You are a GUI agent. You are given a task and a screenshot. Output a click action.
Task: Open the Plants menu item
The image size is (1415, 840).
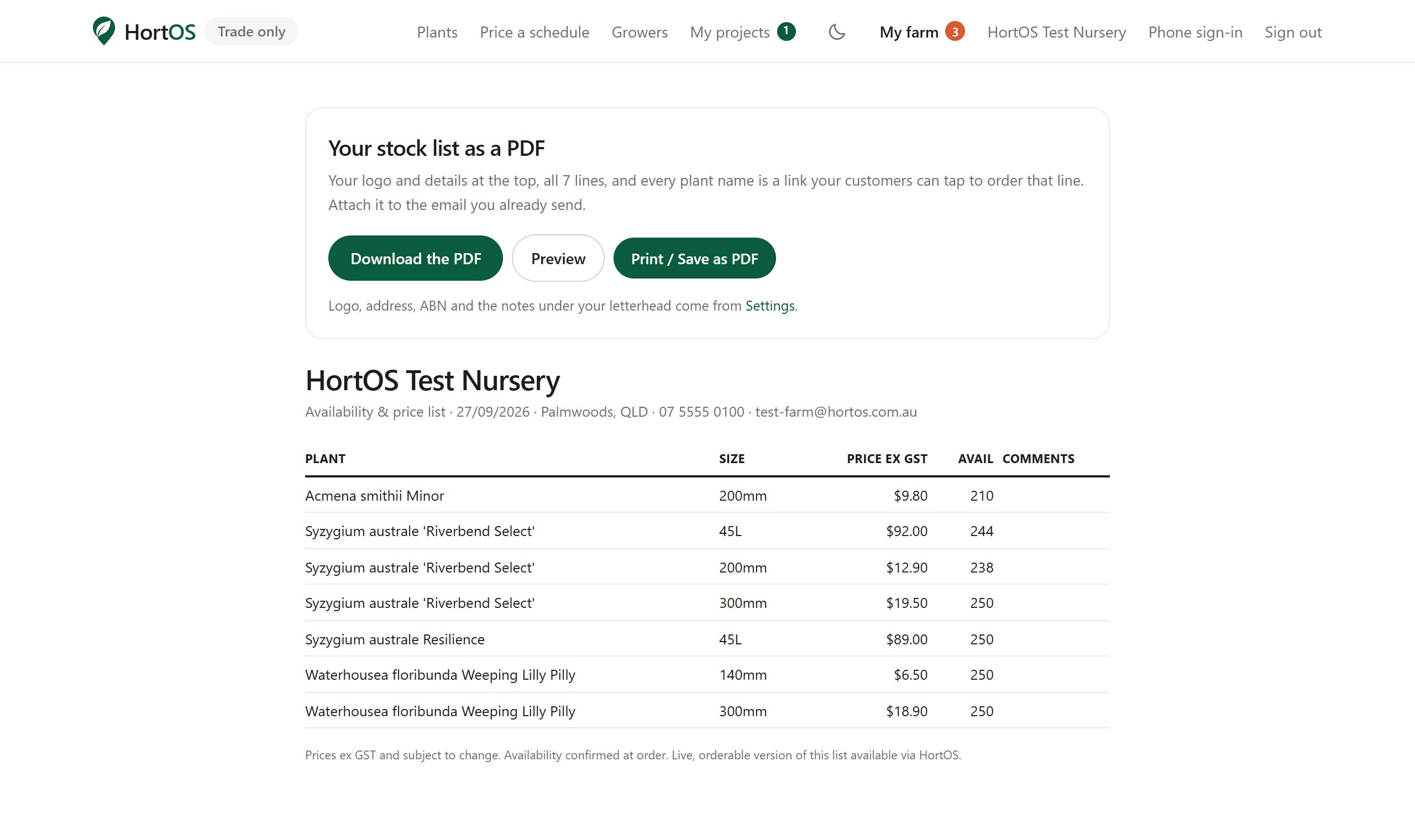tap(437, 32)
